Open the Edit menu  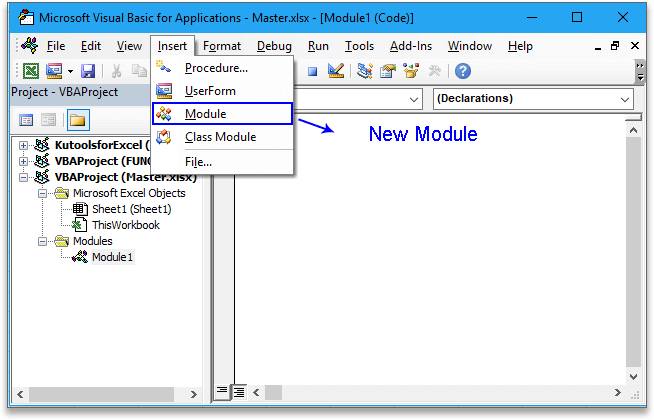[91, 46]
